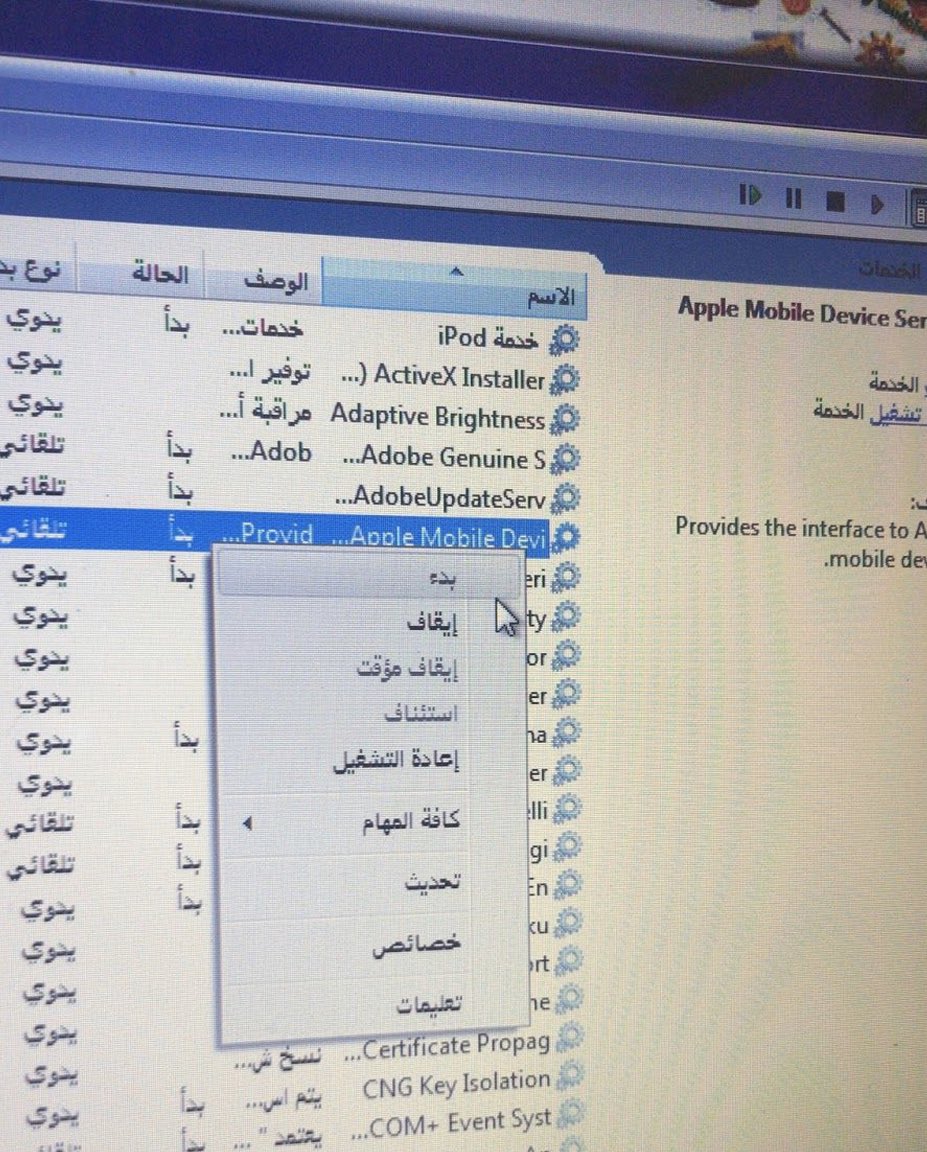Image resolution: width=927 pixels, height=1152 pixels.
Task: Open كافة المهام (All Tasks) submenu
Action: tap(410, 821)
